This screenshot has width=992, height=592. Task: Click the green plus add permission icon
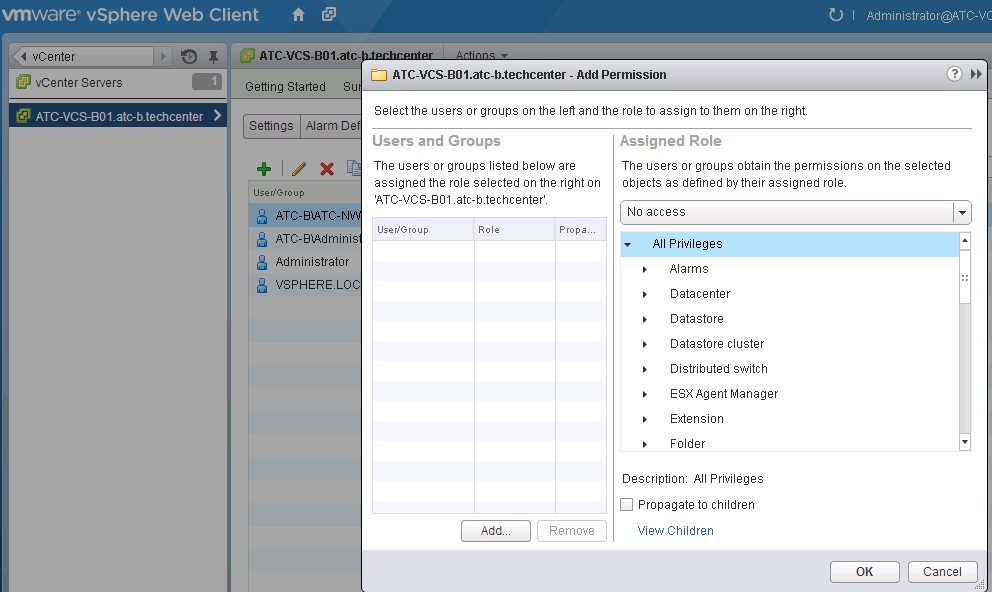(x=264, y=169)
